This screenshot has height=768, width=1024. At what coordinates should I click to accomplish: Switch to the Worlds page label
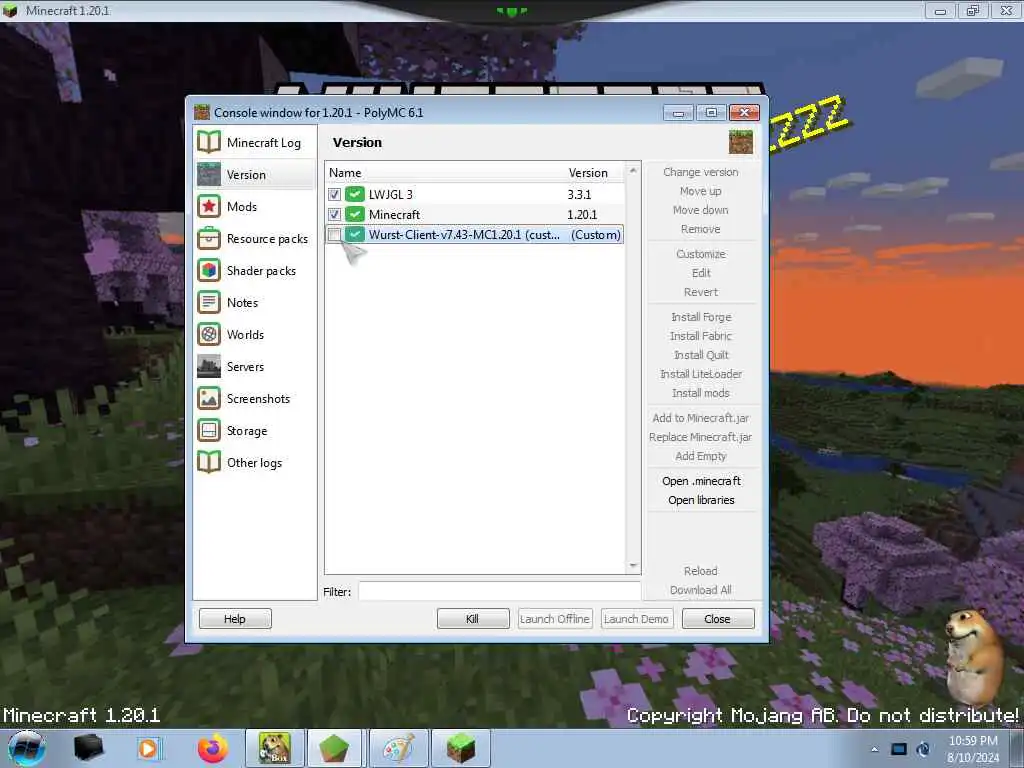pyautogui.click(x=246, y=334)
